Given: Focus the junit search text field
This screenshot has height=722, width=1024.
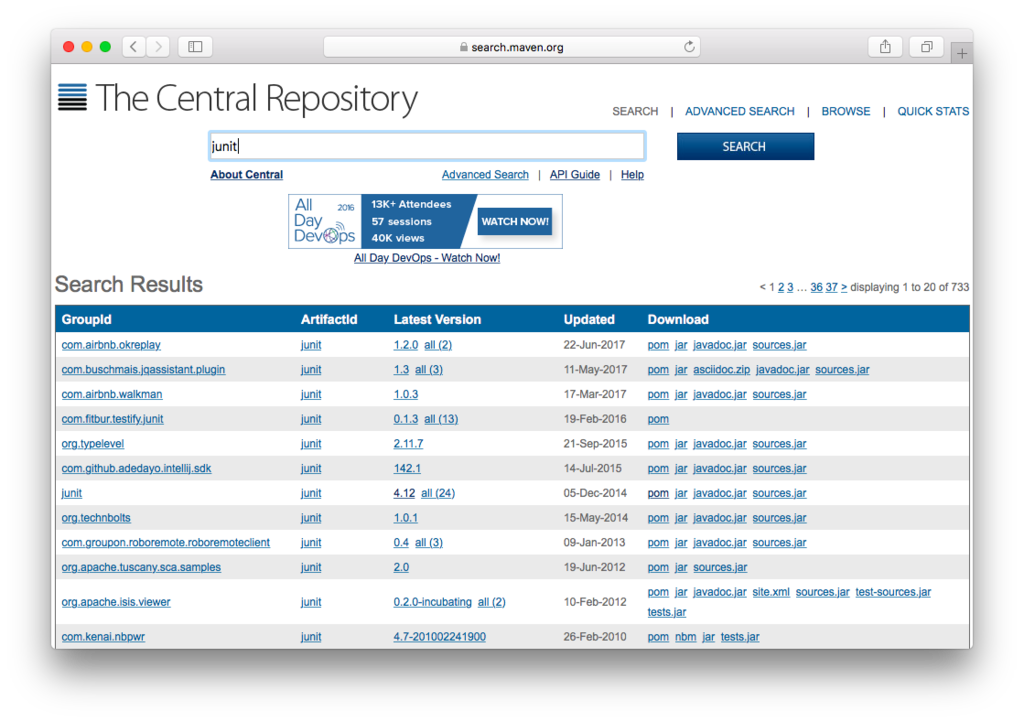Looking at the screenshot, I should click(427, 146).
